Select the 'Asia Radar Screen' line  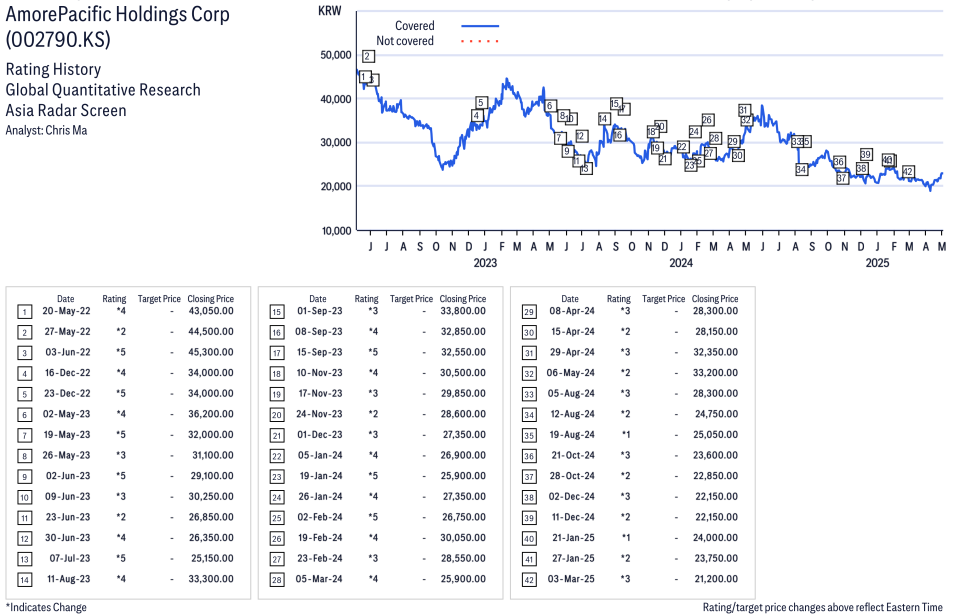pyautogui.click(x=66, y=111)
